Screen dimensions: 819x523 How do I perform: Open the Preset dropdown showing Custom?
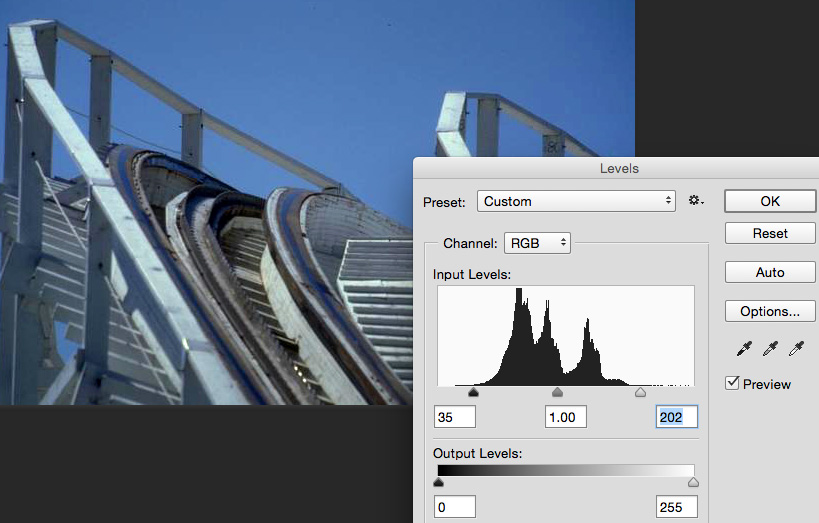576,201
